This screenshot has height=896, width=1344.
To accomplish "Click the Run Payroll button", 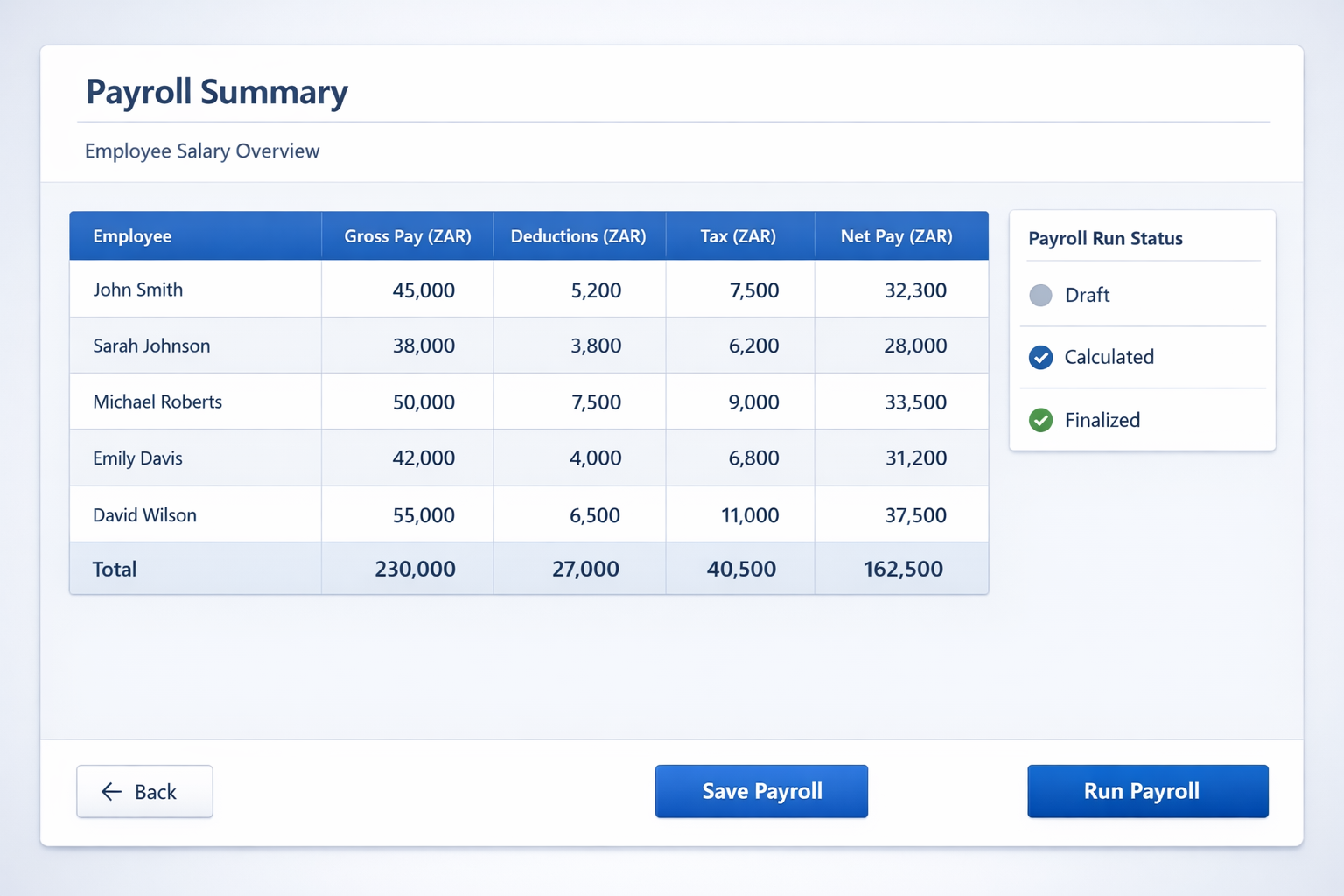I will click(x=1147, y=791).
